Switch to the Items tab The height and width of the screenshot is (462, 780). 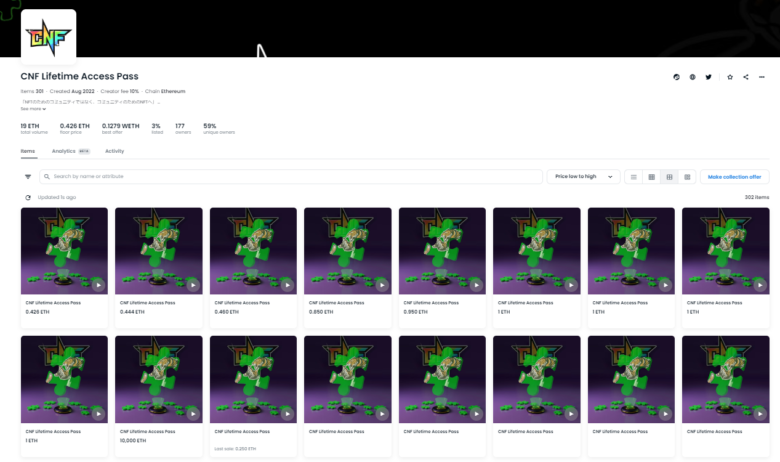tap(28, 151)
